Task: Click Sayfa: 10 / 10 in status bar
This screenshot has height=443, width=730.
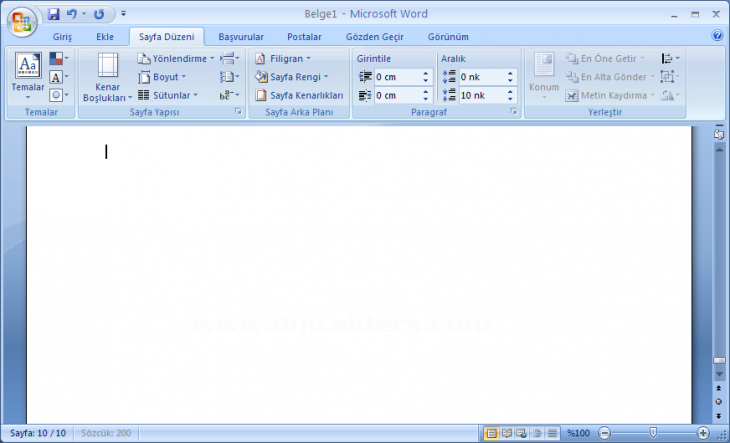Action: [38, 433]
